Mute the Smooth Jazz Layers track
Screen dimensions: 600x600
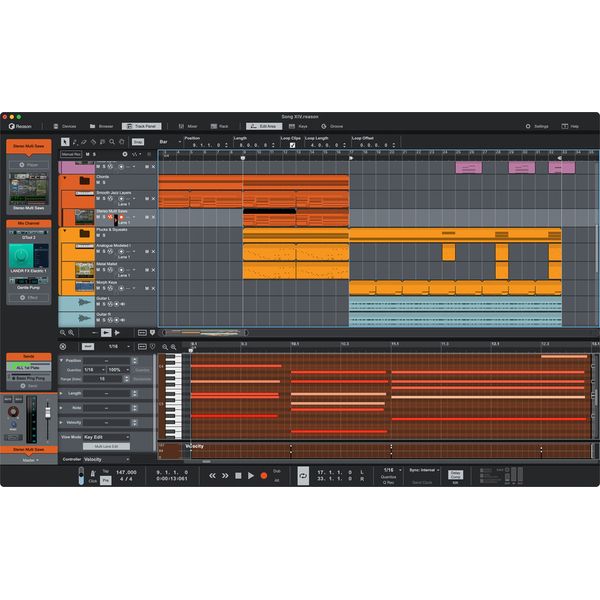click(98, 199)
